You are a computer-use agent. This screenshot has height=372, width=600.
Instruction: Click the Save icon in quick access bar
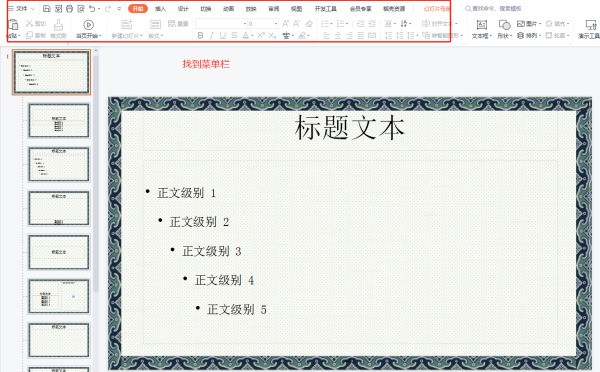coord(47,8)
